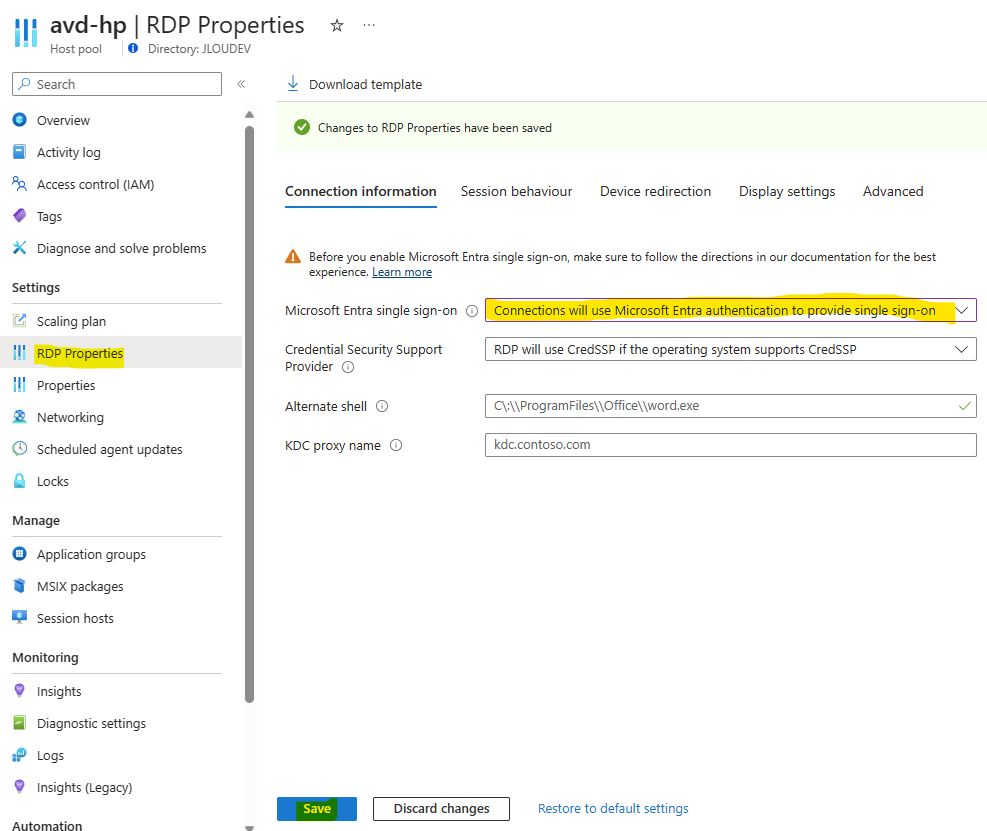
Task: Click the KDC proxy name input field
Action: click(x=730, y=445)
